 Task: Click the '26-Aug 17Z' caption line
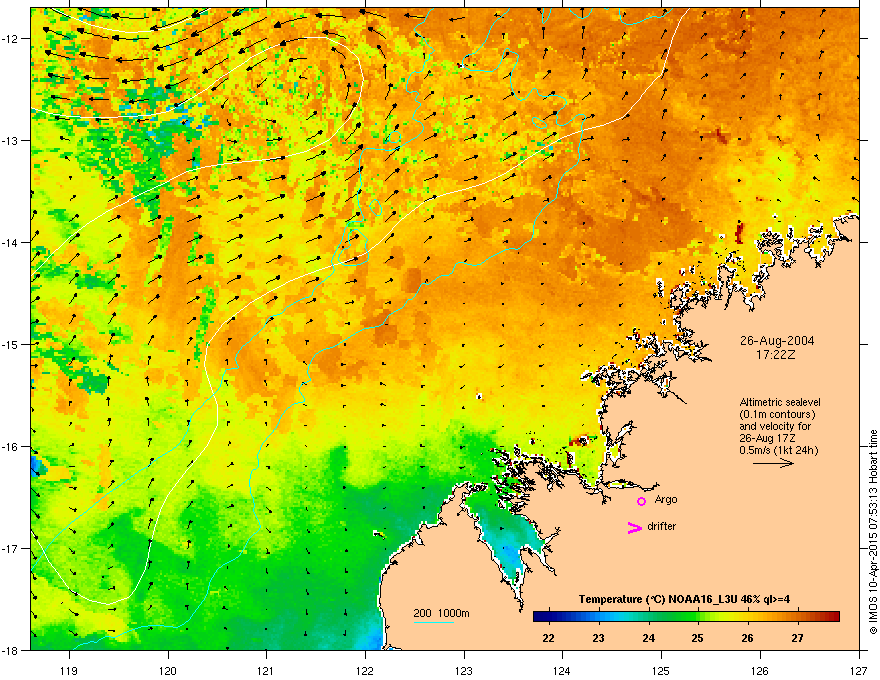767,438
